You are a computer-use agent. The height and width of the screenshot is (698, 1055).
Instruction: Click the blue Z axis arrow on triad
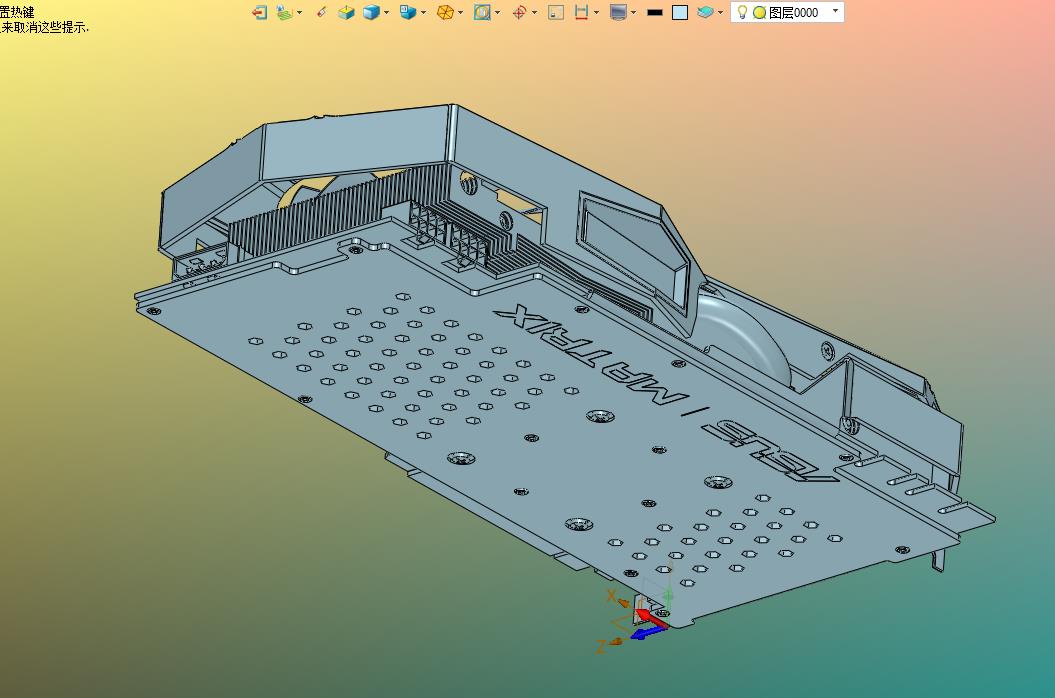coord(647,633)
